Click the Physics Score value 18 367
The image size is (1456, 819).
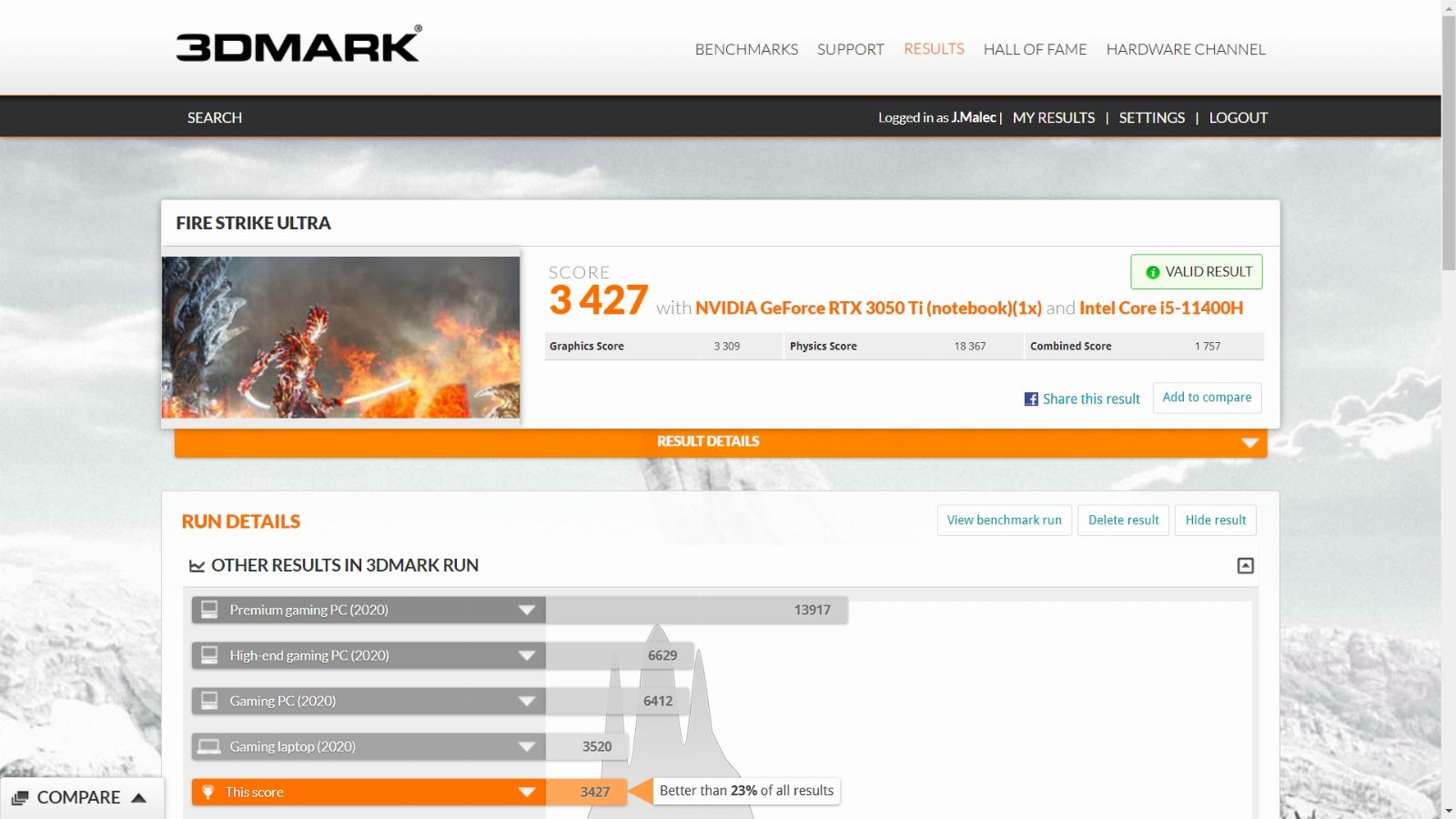click(970, 347)
